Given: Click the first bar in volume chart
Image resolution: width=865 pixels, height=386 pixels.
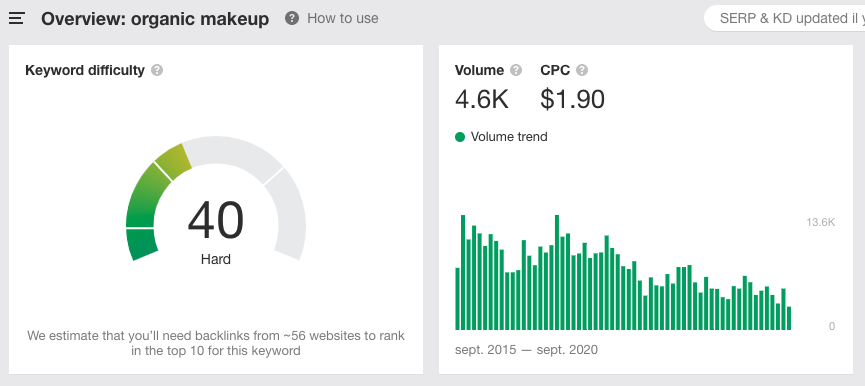Looking at the screenshot, I should (457, 299).
